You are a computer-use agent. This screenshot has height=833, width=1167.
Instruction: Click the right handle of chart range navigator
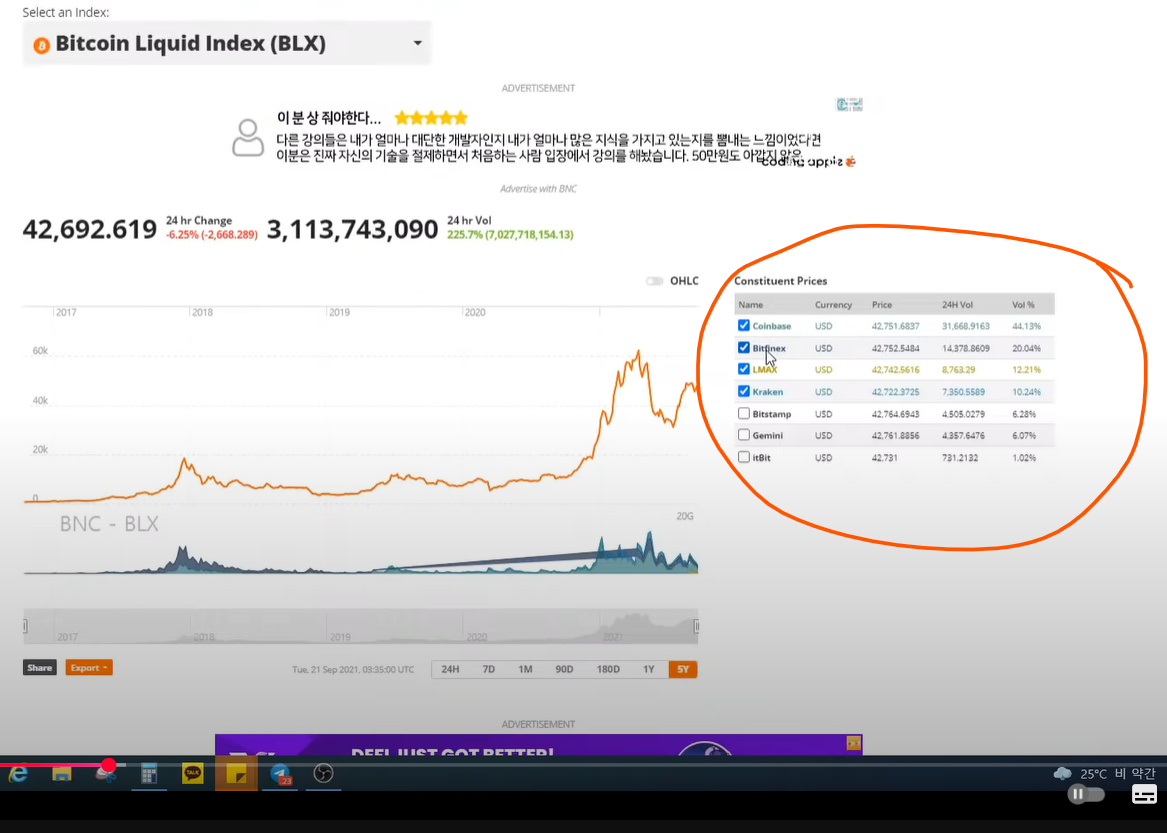coord(697,626)
